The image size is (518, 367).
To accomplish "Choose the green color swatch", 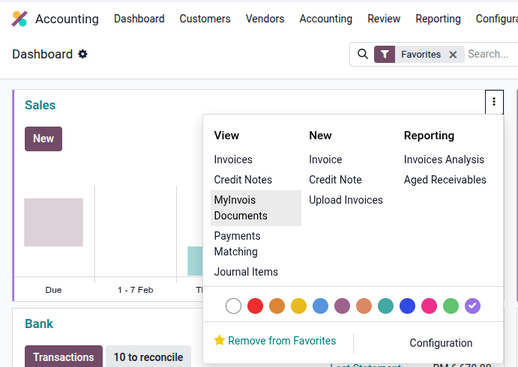I will 451,306.
